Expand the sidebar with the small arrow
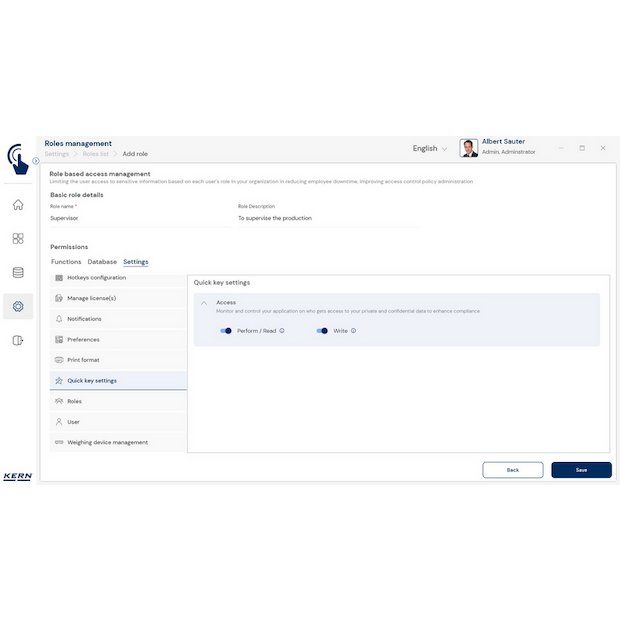 click(x=36, y=160)
